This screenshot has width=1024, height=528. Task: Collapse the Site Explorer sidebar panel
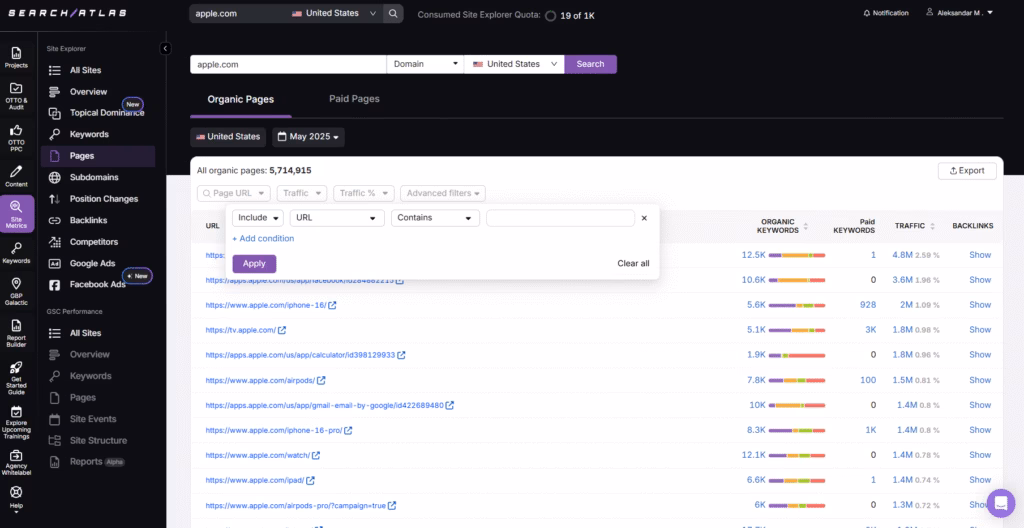pos(165,48)
